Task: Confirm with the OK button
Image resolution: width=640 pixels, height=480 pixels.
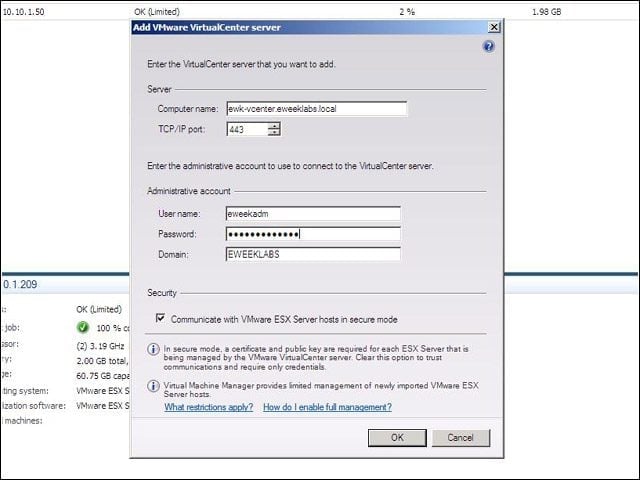Action: pyautogui.click(x=397, y=438)
